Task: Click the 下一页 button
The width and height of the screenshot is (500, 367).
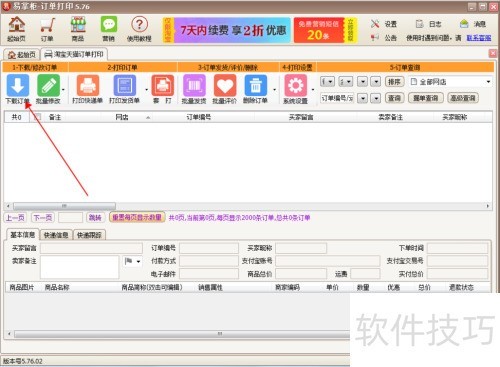Action: pyautogui.click(x=43, y=218)
